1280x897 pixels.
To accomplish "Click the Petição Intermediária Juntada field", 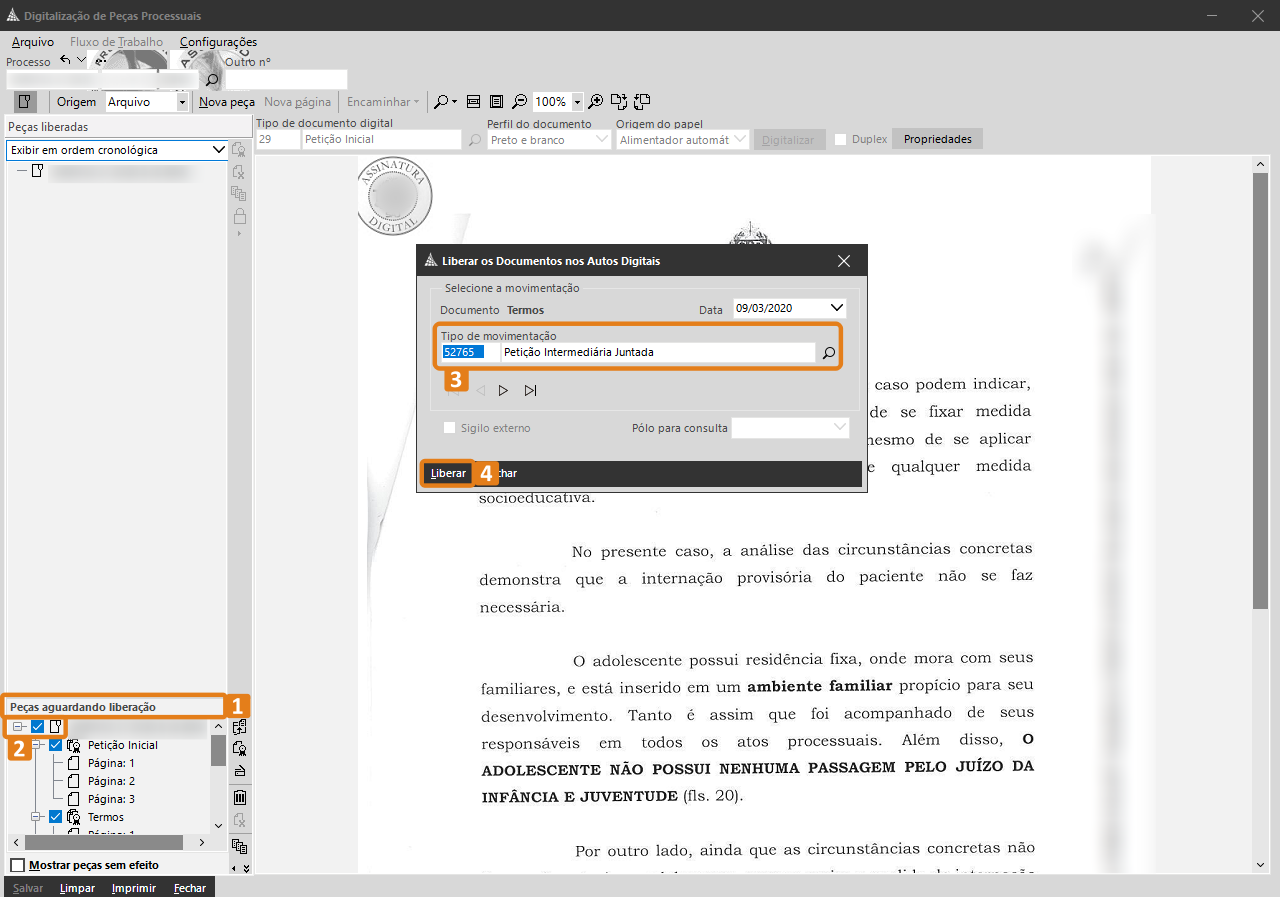I will tap(658, 352).
